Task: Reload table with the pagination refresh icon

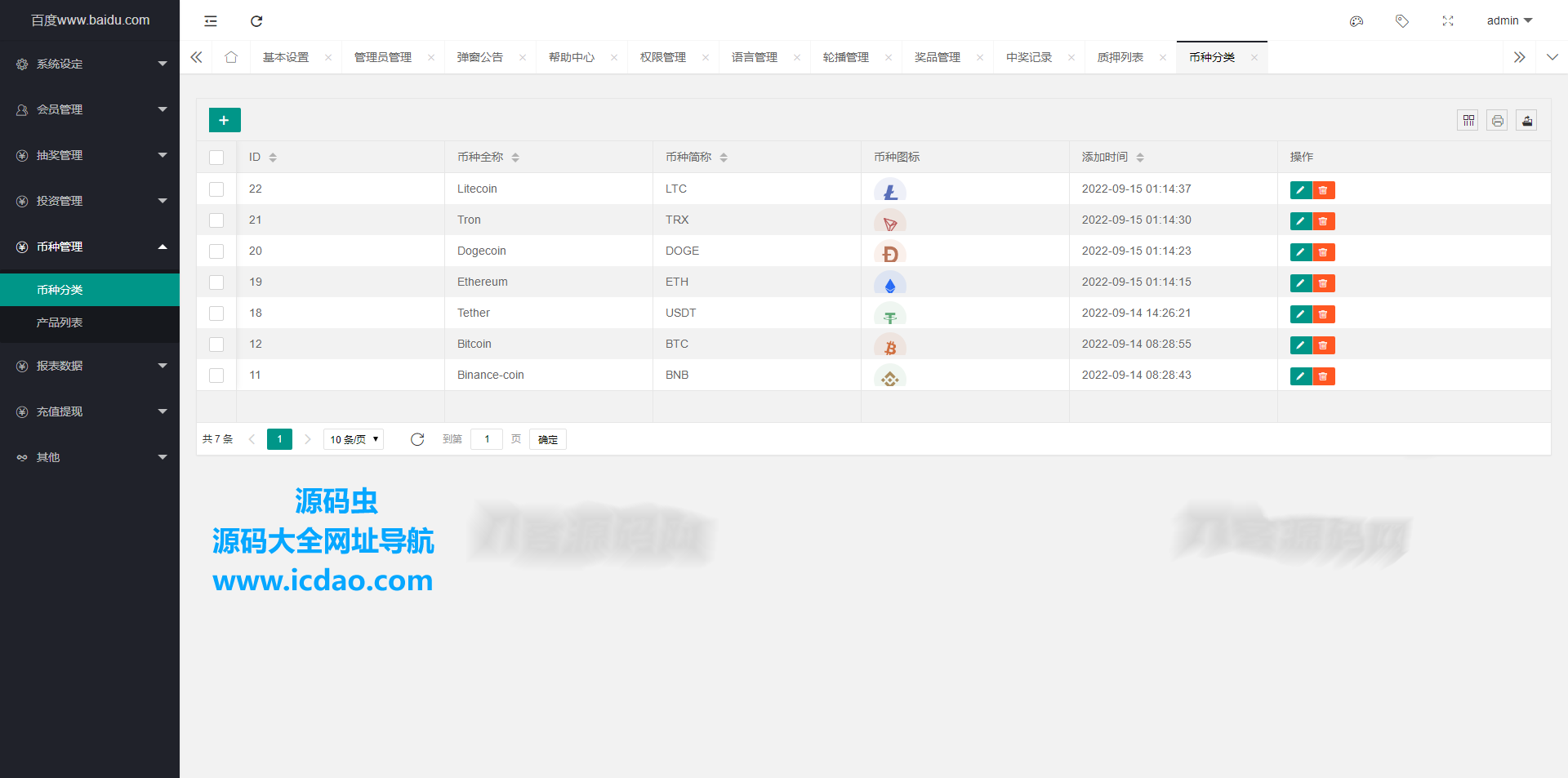Action: [x=417, y=439]
